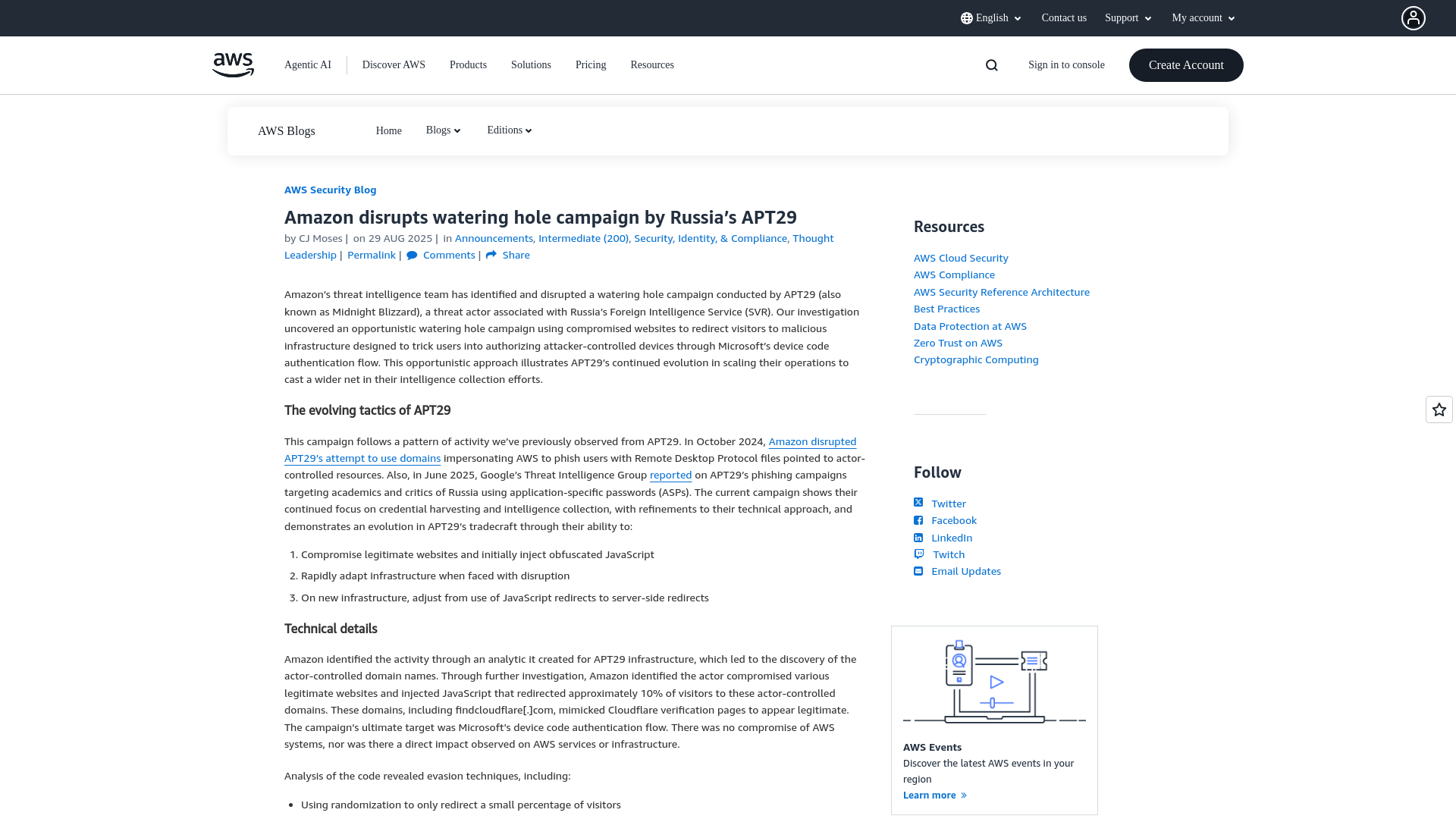Open the Permalink link
Image resolution: width=1456 pixels, height=819 pixels.
372,255
